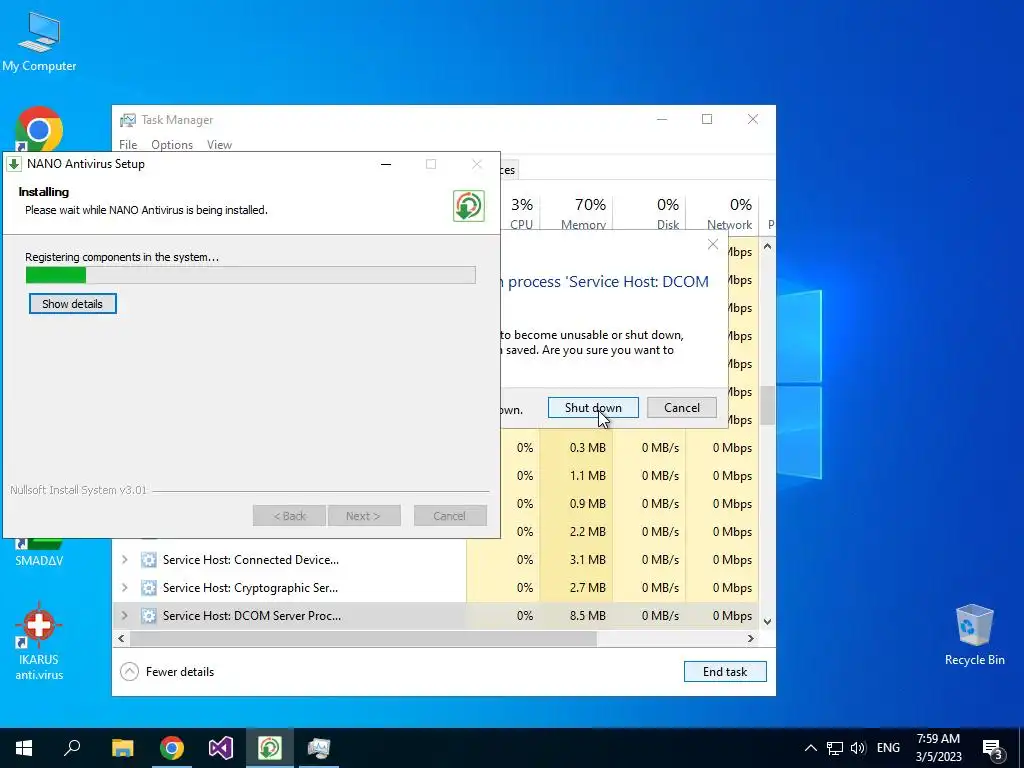Viewport: 1024px width, 768px height.
Task: Select the Service Host: Cryptographic Ser row
Action: [x=436, y=588]
